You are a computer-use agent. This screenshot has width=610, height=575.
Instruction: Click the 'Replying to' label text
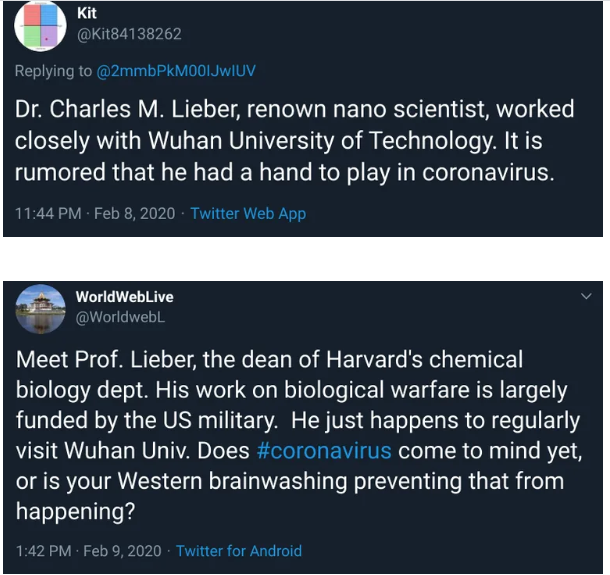pyautogui.click(x=52, y=72)
